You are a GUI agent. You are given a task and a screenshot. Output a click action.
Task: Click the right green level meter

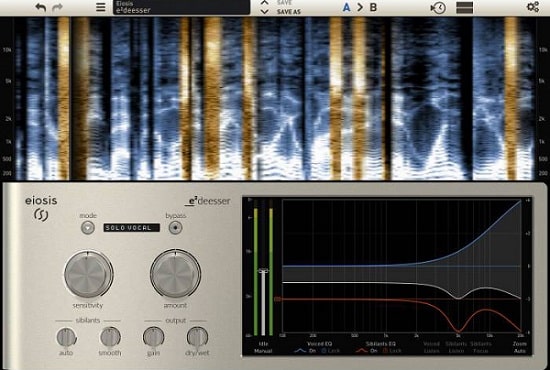coord(271,272)
